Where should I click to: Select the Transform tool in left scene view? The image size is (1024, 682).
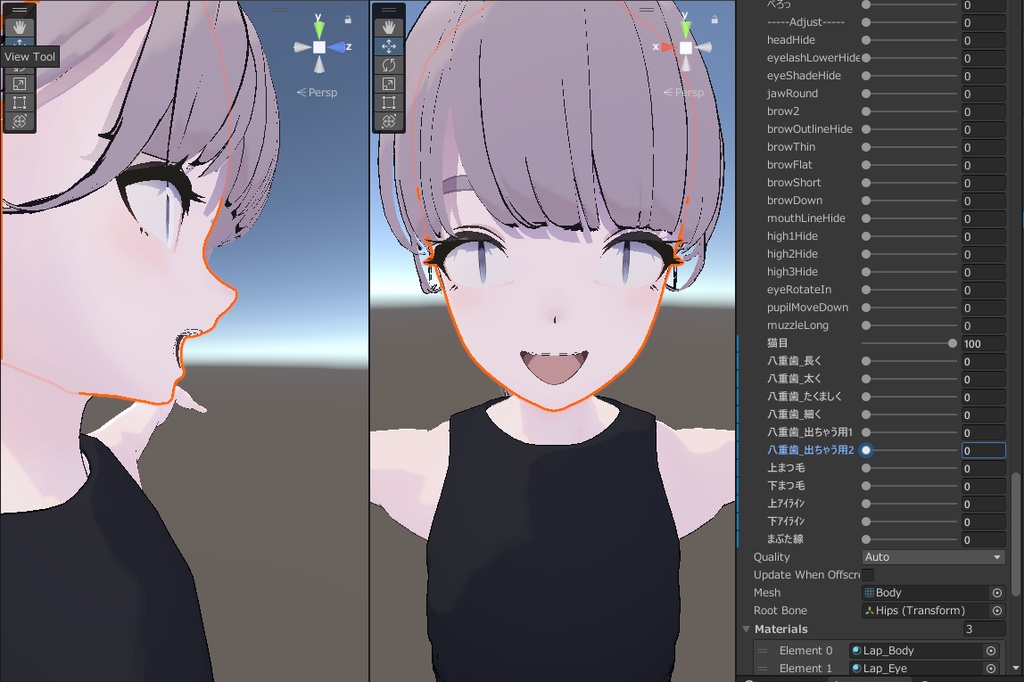19,122
